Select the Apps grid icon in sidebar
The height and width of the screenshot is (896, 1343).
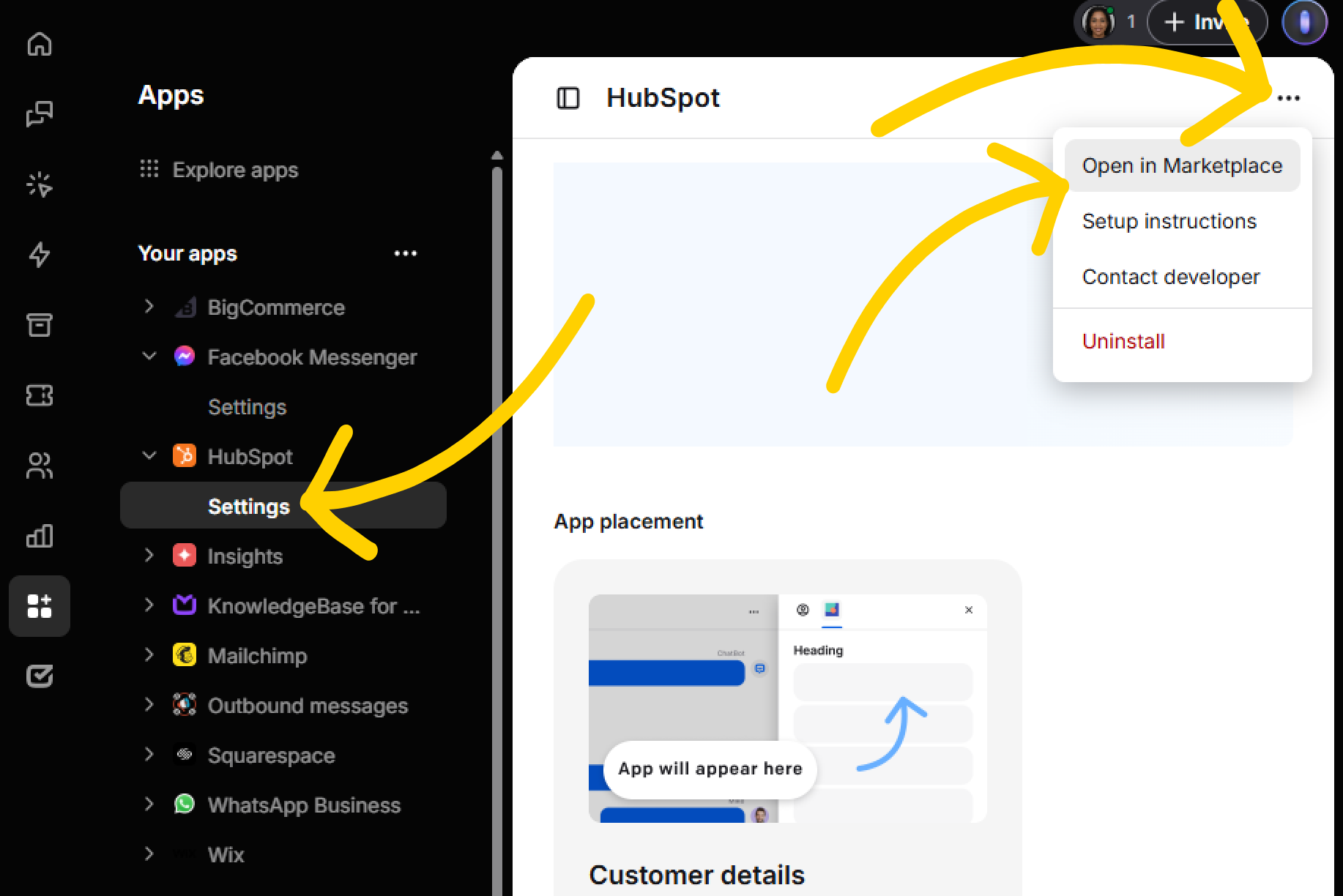click(x=40, y=606)
